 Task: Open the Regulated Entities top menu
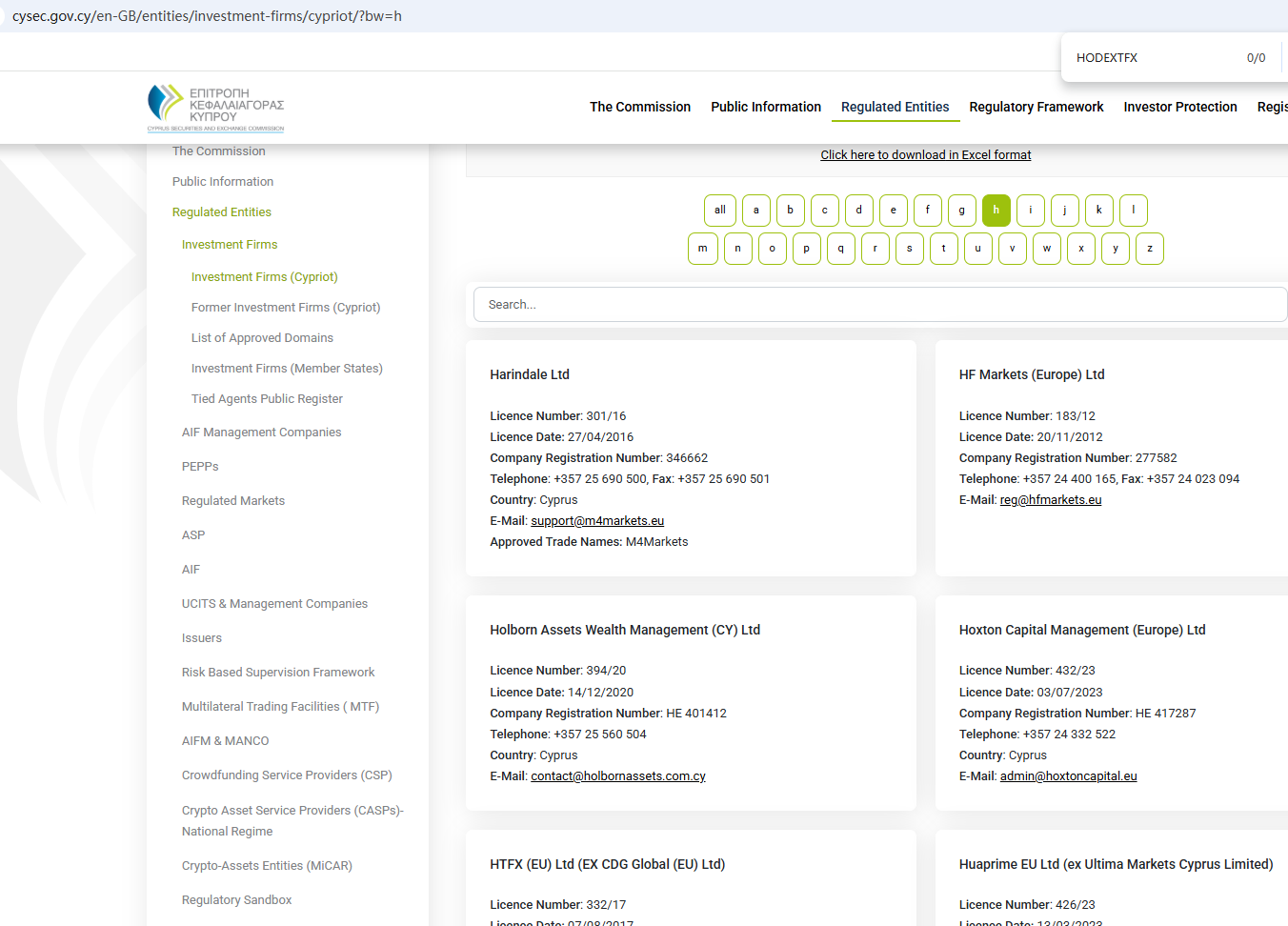tap(895, 107)
